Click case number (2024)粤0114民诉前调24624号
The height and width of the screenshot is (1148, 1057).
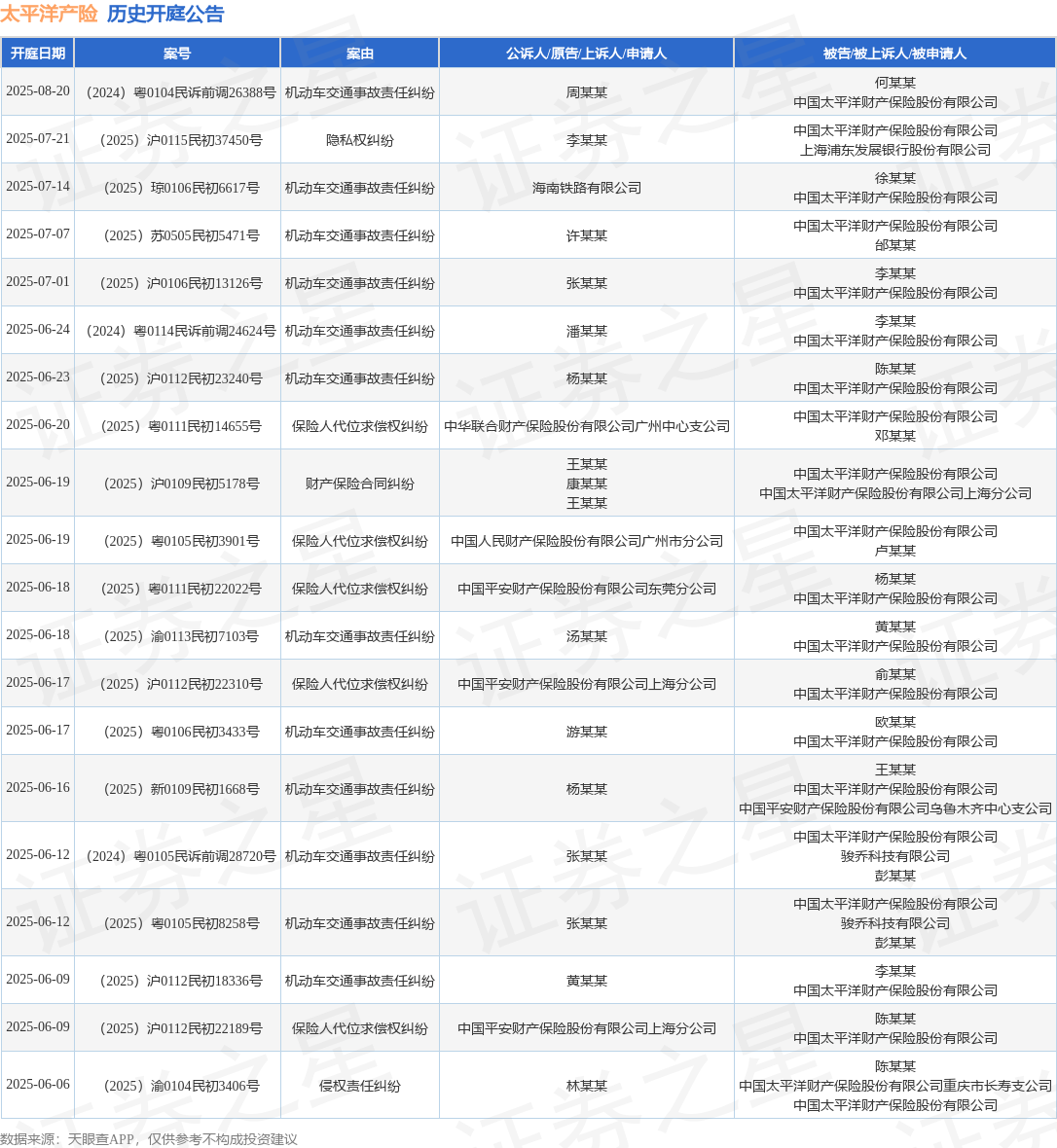click(180, 331)
